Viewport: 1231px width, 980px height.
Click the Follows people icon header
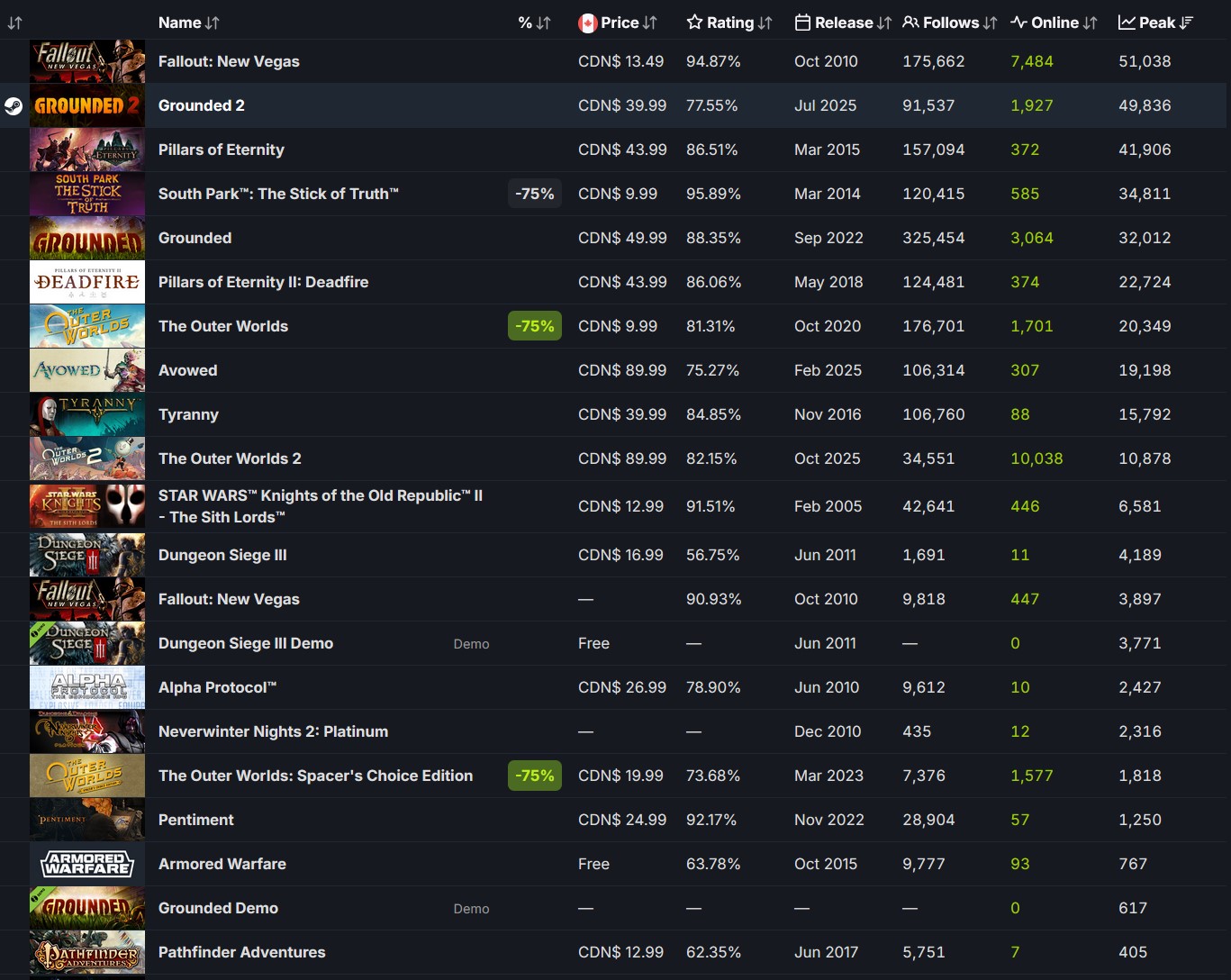949,23
